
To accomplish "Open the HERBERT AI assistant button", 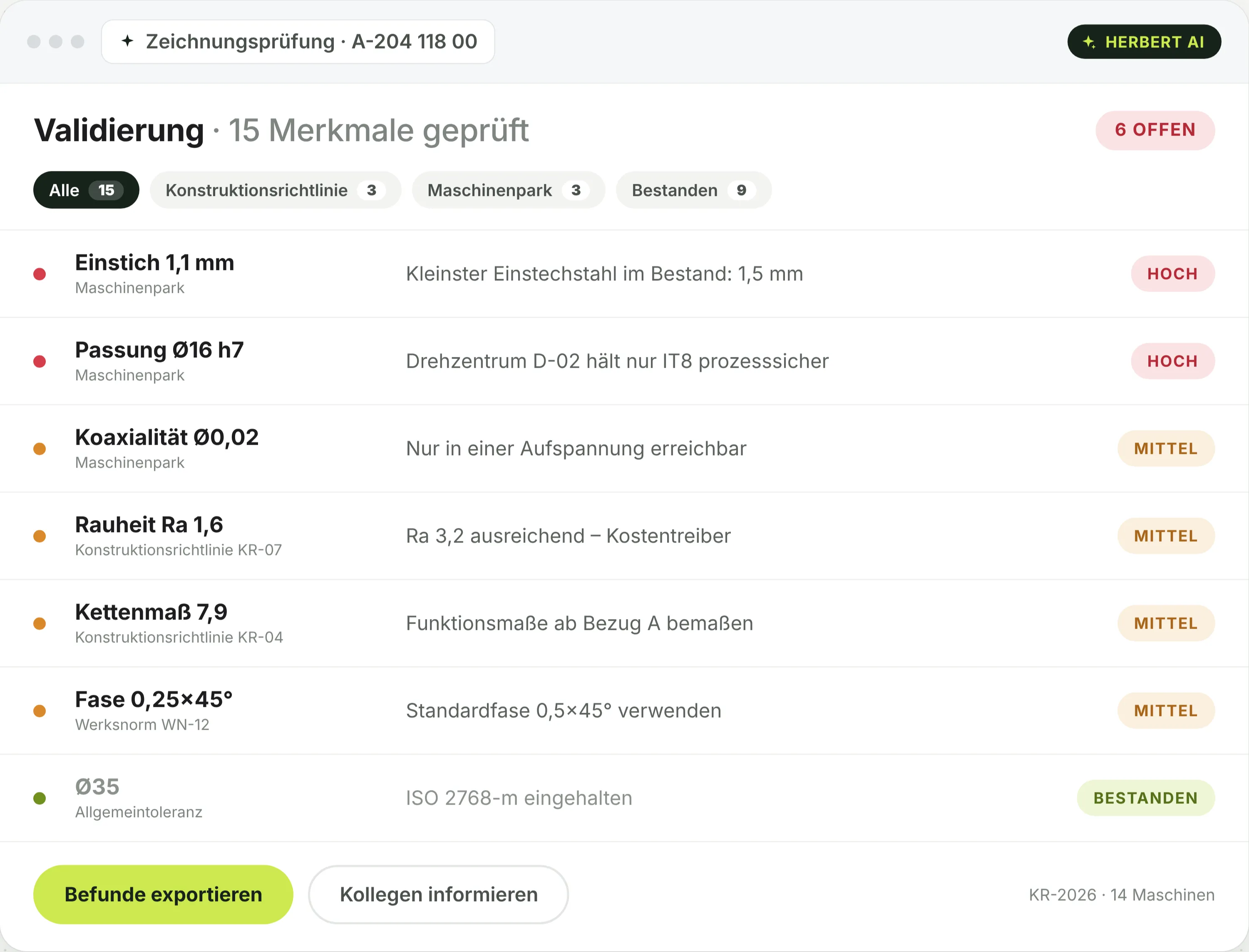I will click(1144, 41).
